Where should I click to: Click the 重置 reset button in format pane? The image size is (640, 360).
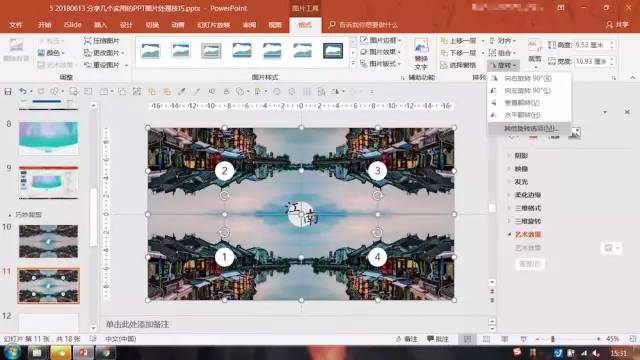529,264
